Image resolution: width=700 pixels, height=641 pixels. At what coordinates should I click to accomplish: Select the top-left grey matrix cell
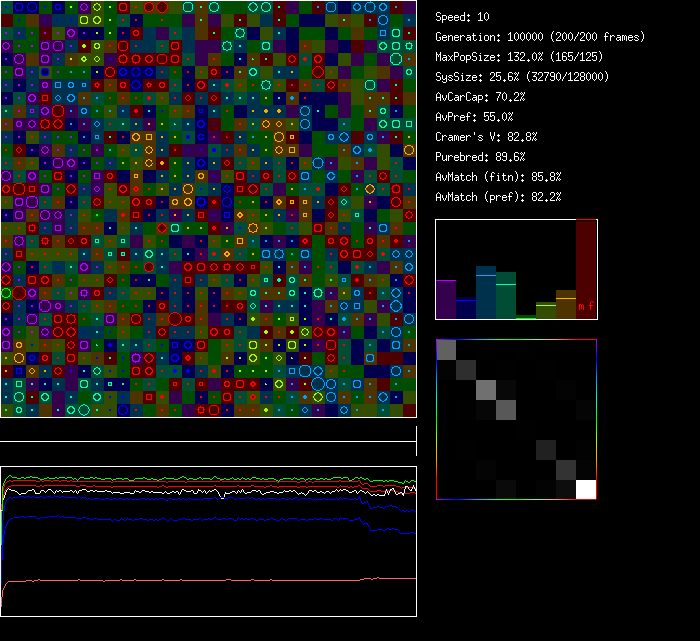click(x=446, y=349)
